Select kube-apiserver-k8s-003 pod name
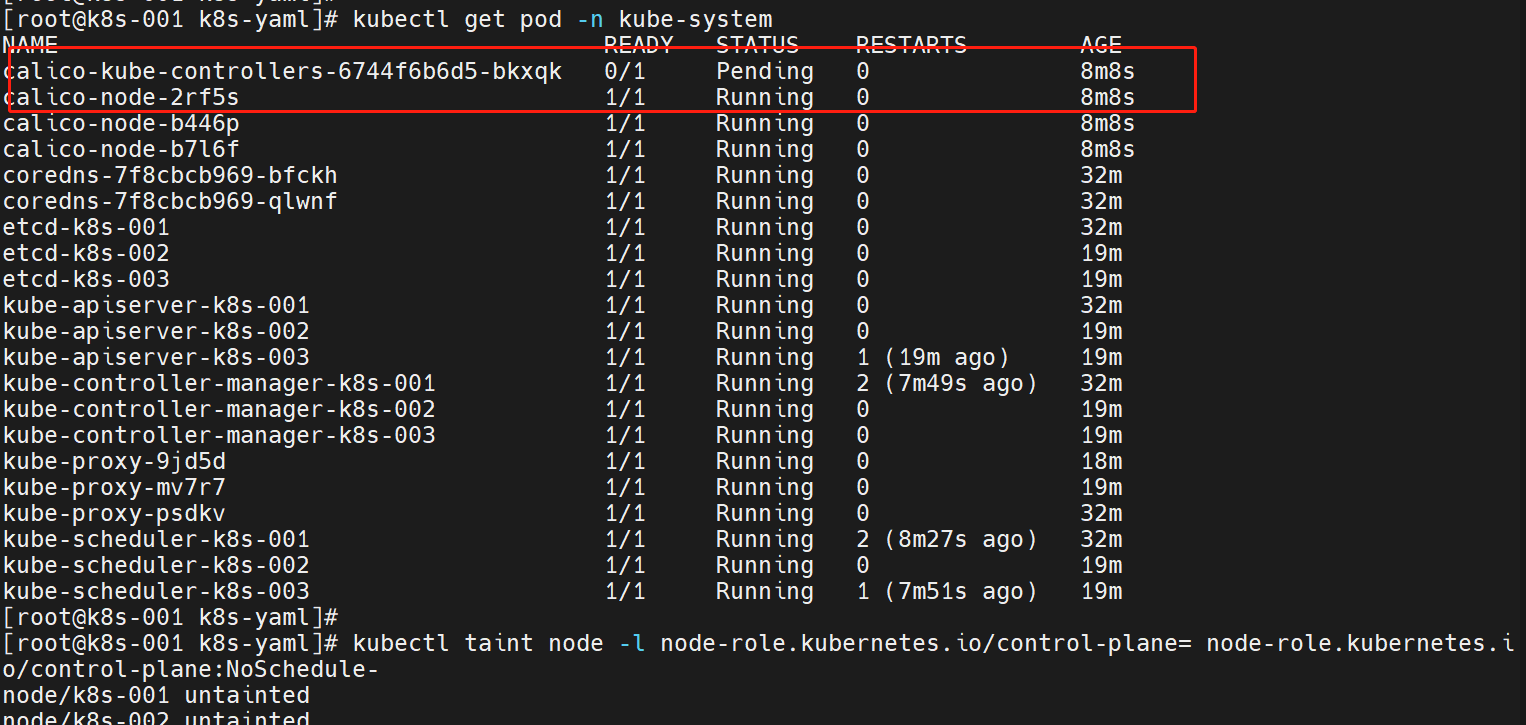 [156, 357]
